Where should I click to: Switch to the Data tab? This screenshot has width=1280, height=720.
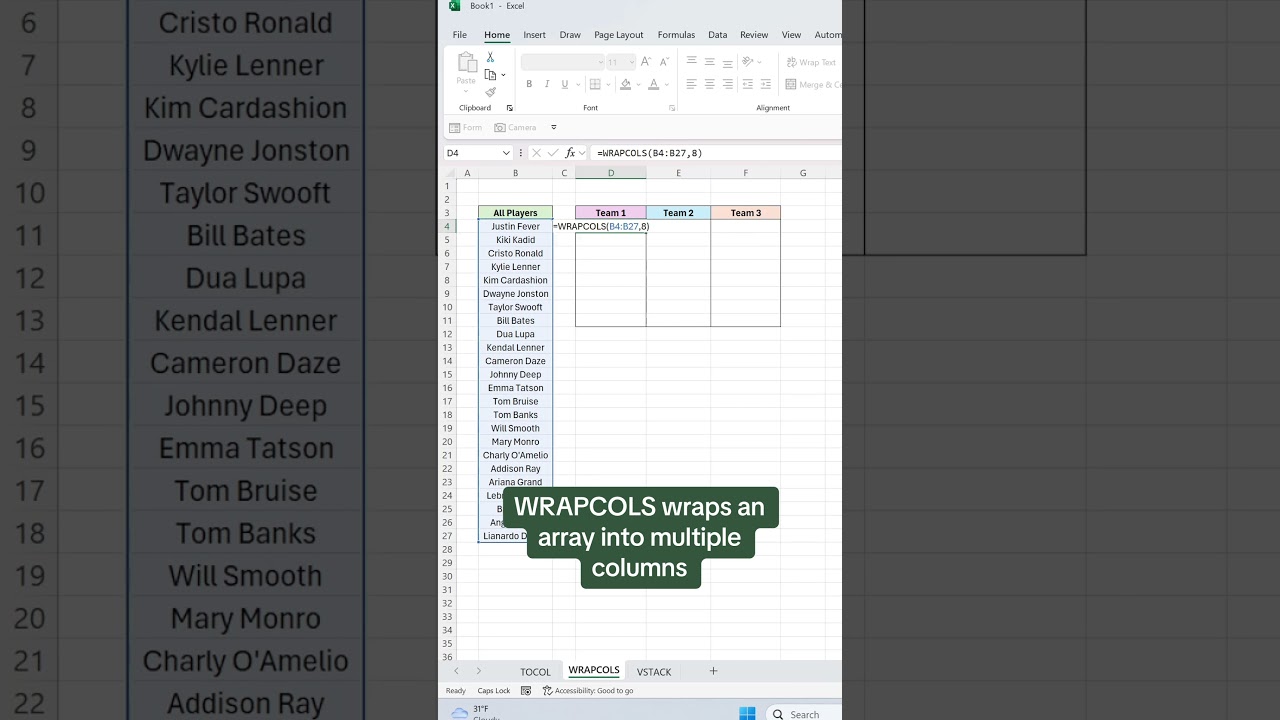[x=718, y=35]
